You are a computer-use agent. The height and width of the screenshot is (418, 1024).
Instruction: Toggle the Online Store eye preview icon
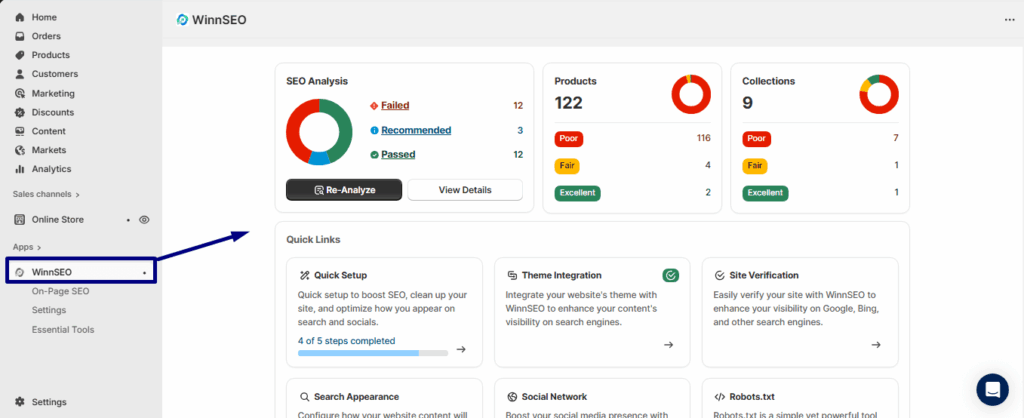(144, 219)
